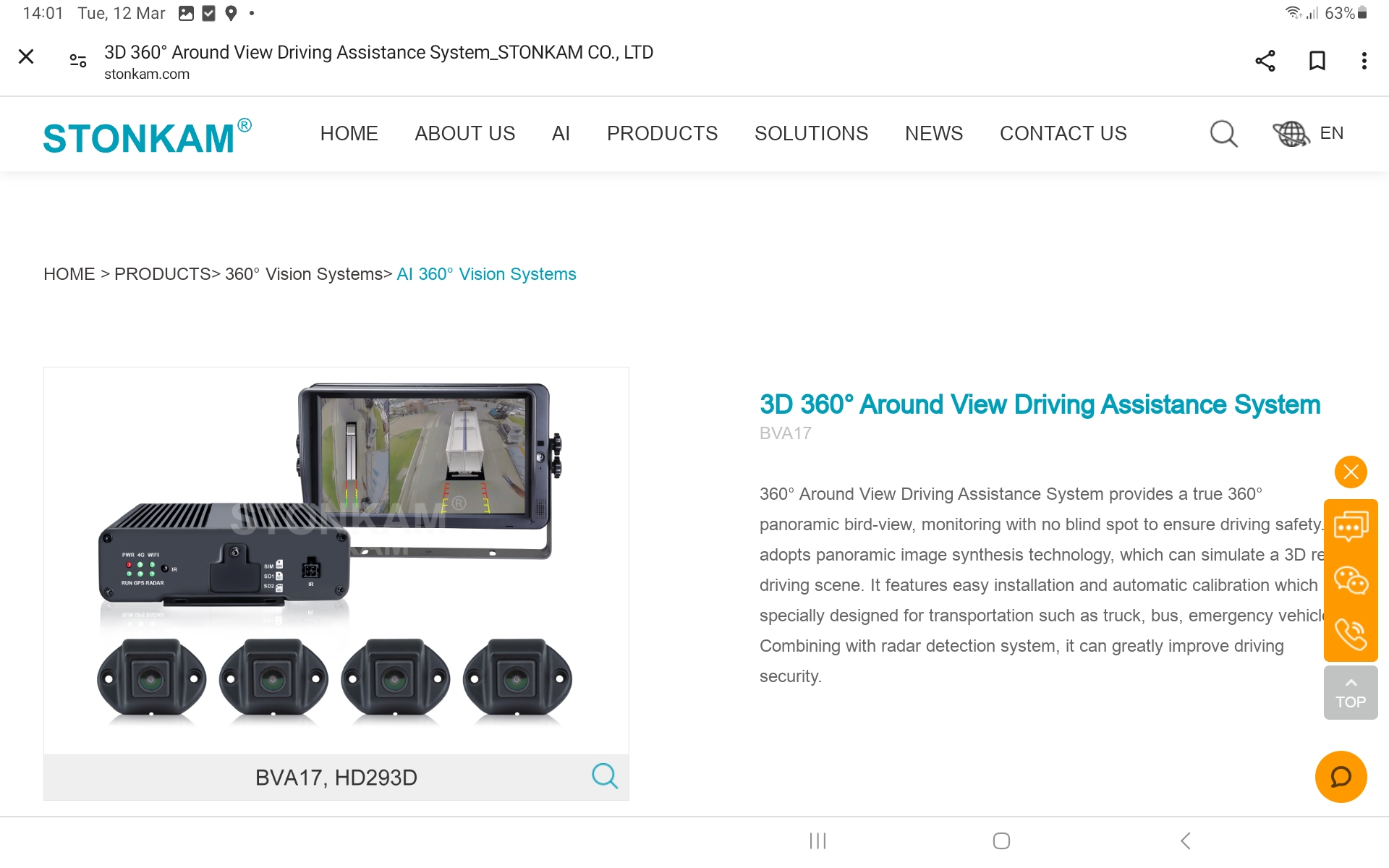Viewport: 1389px width, 868px height.
Task: Zoom product image with magnifier icon
Action: coord(605,776)
